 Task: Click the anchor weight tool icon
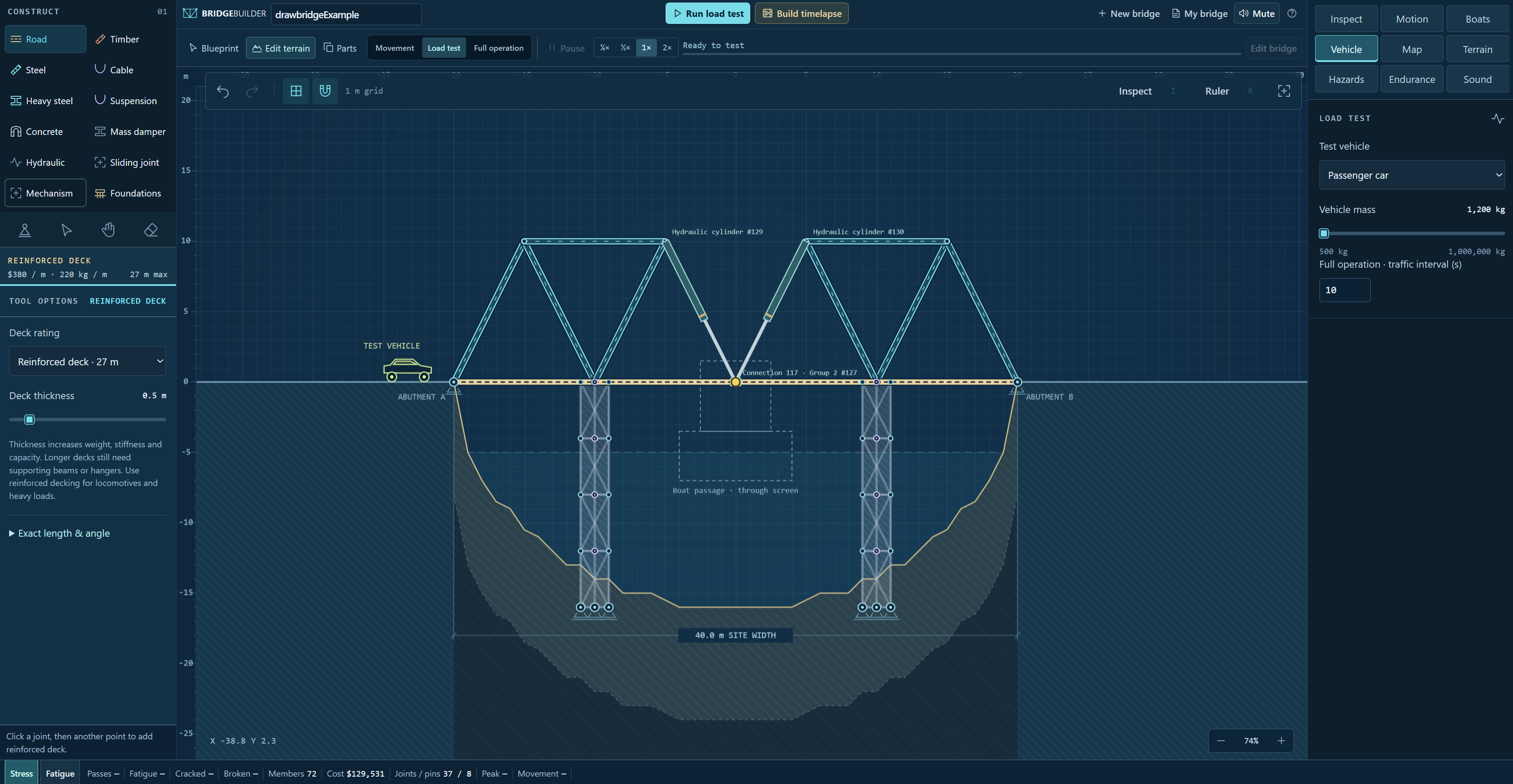[x=25, y=230]
